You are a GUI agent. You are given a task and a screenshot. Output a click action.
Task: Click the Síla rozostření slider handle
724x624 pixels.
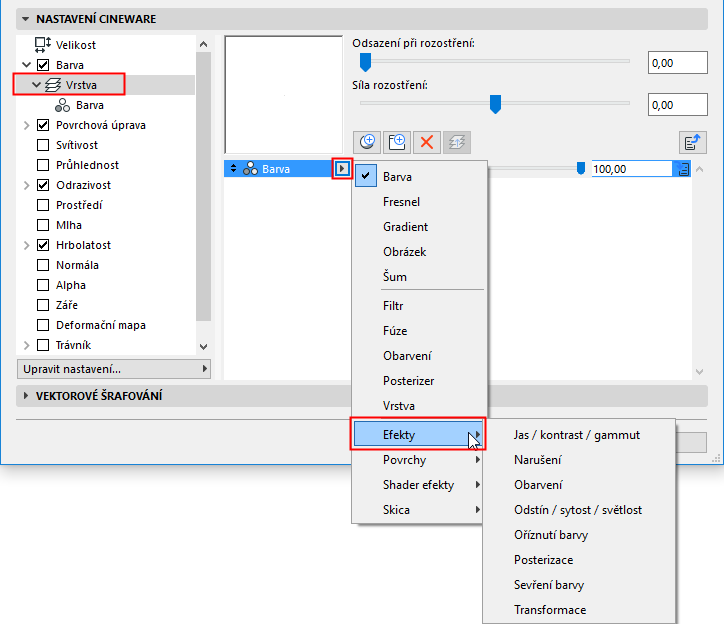(495, 104)
